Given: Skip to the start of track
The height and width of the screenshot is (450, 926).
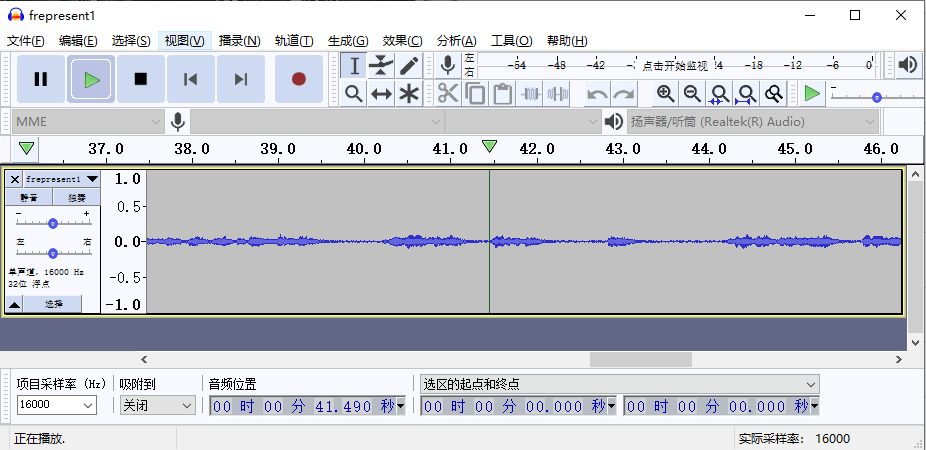Looking at the screenshot, I should point(190,79).
